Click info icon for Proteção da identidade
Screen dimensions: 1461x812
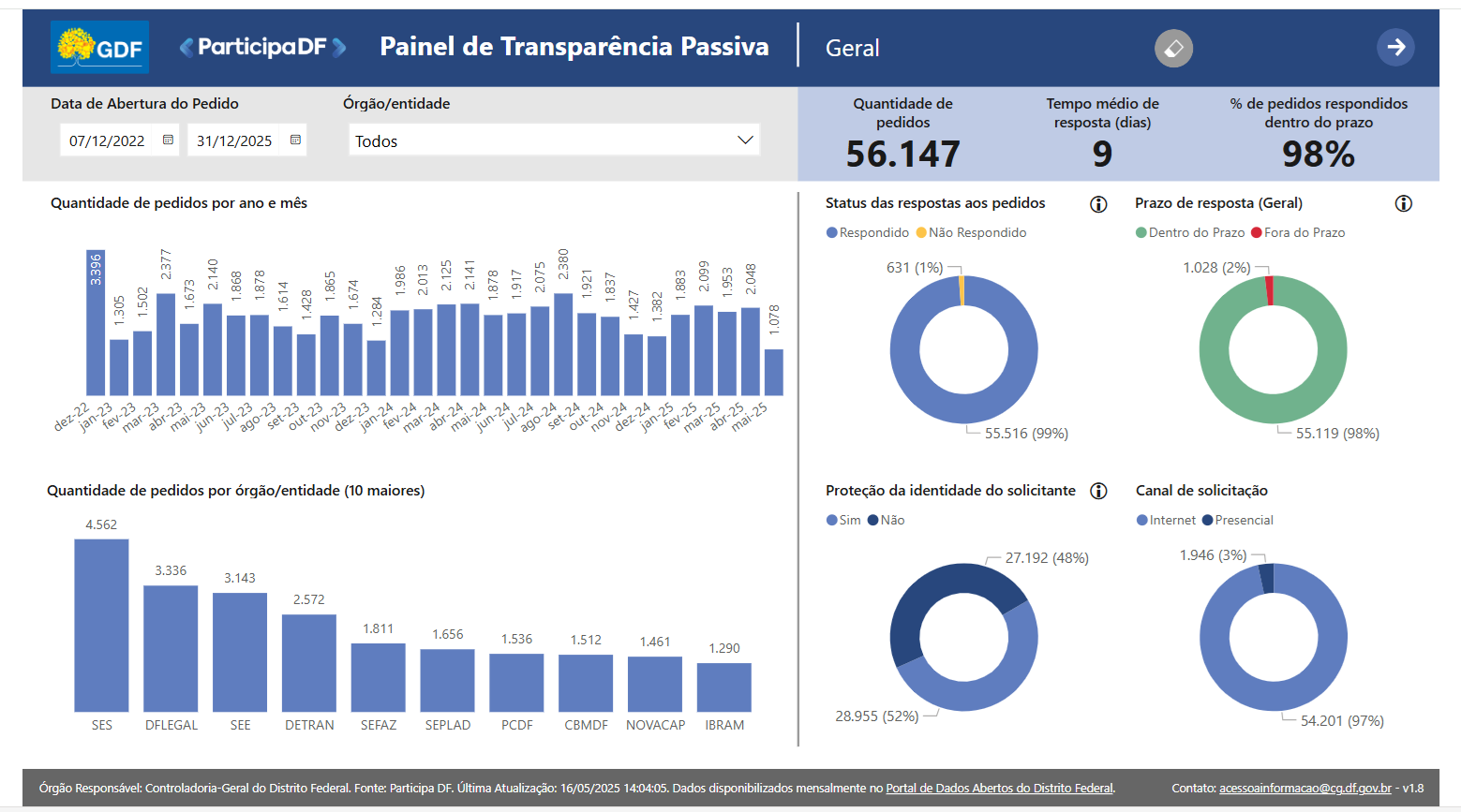[1098, 491]
